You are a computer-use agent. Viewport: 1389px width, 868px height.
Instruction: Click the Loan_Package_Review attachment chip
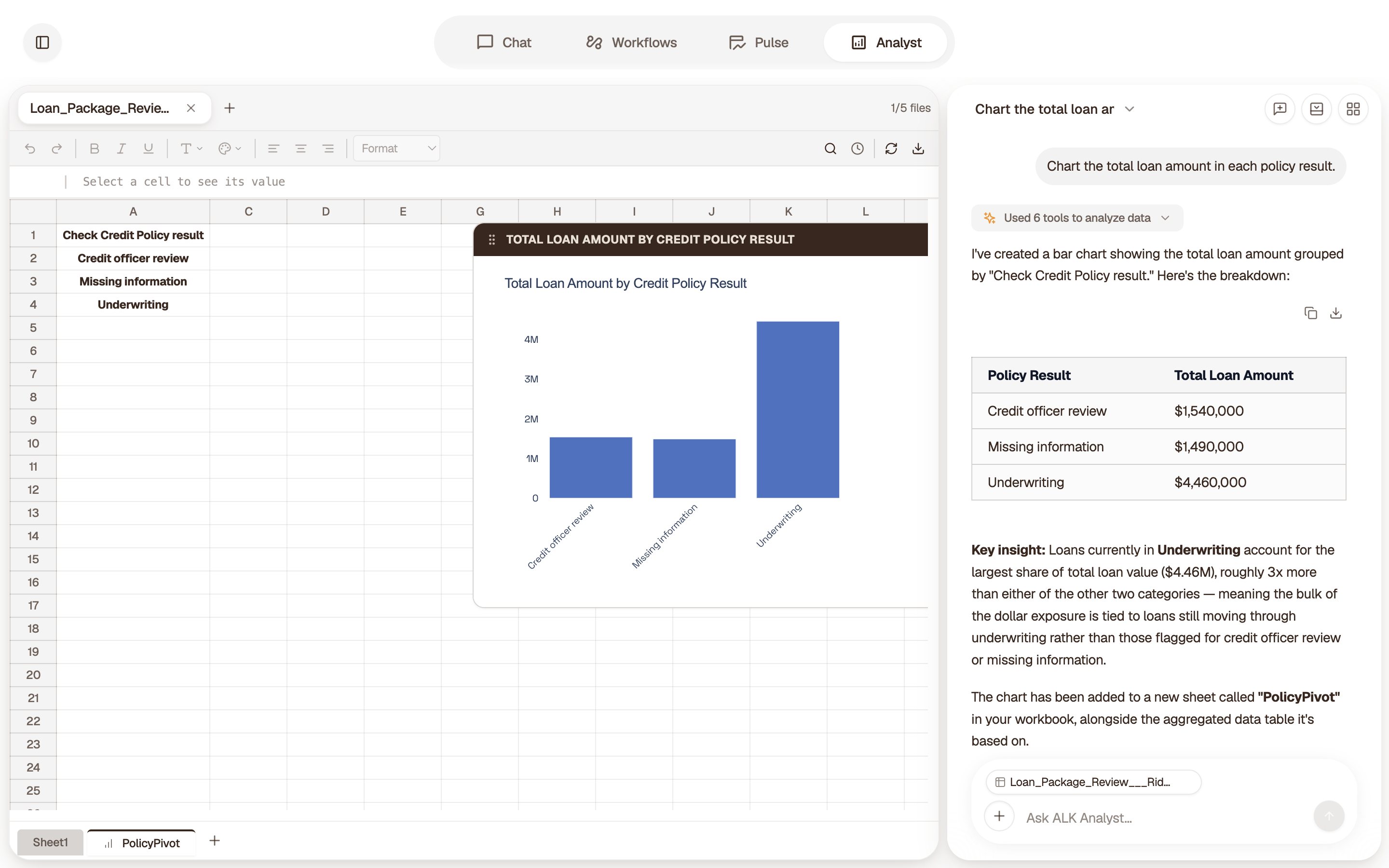click(1093, 782)
